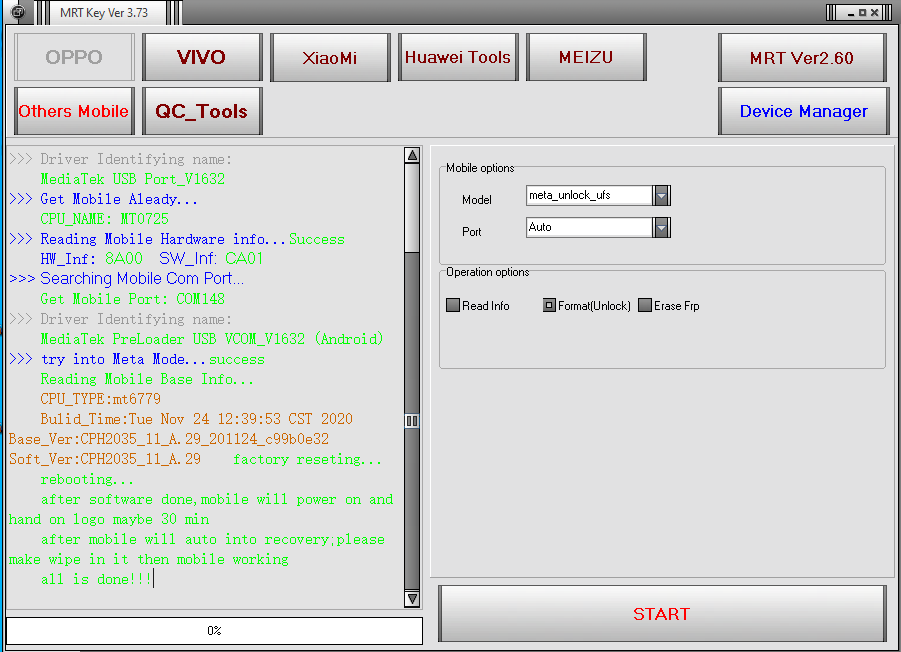
Task: Enable the Read Info checkbox
Action: [453, 305]
